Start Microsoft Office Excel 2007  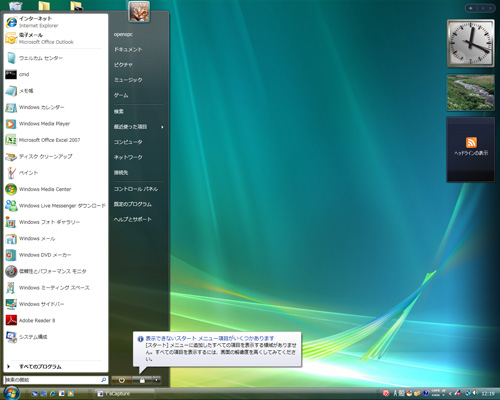point(56,140)
